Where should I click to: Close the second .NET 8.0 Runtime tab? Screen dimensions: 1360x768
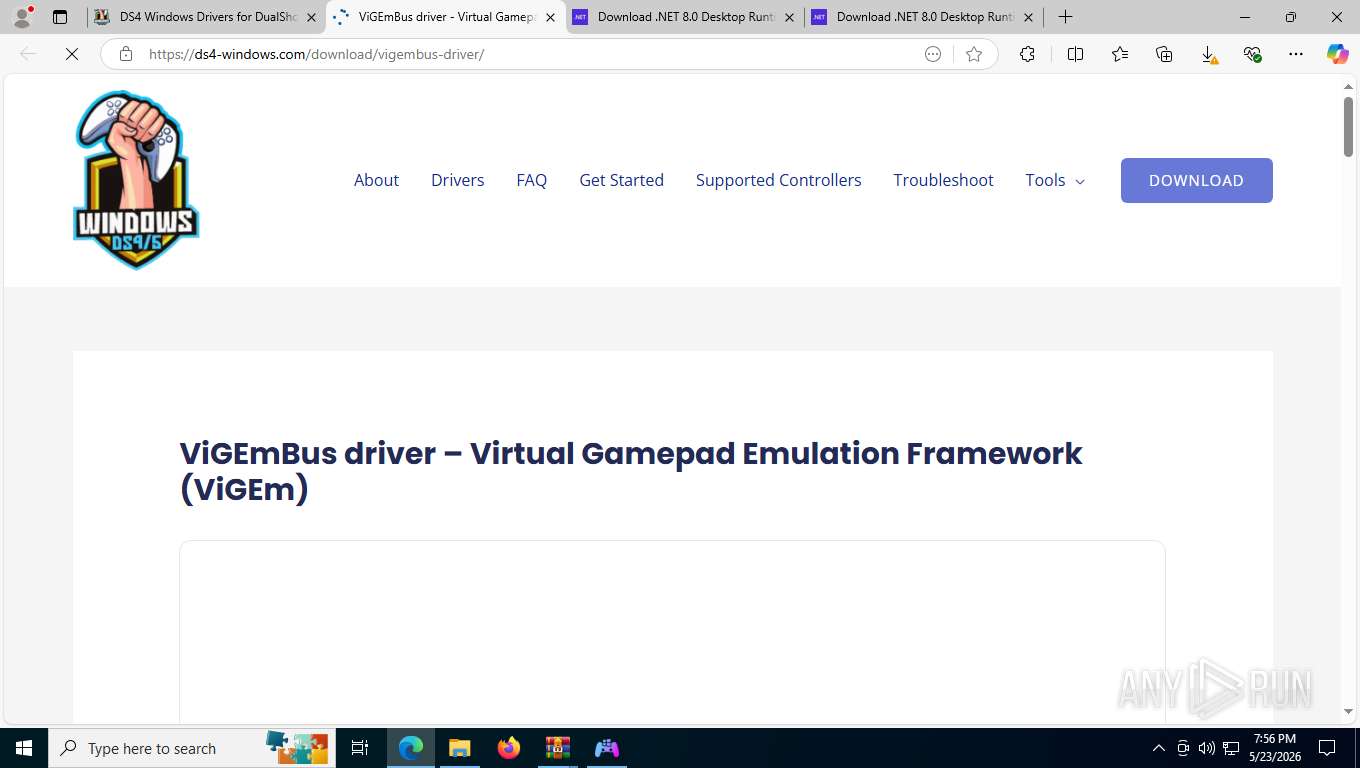tap(1028, 17)
